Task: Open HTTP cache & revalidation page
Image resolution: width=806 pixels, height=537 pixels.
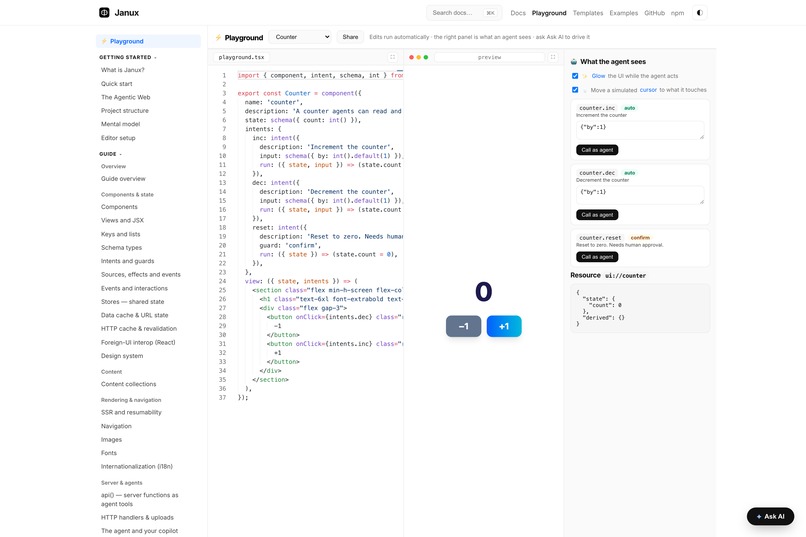Action: pos(139,328)
